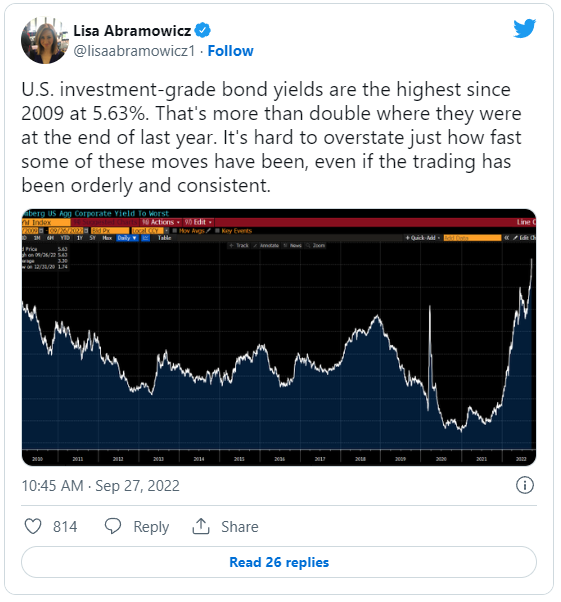Click the reply speech bubble icon

pos(113,526)
